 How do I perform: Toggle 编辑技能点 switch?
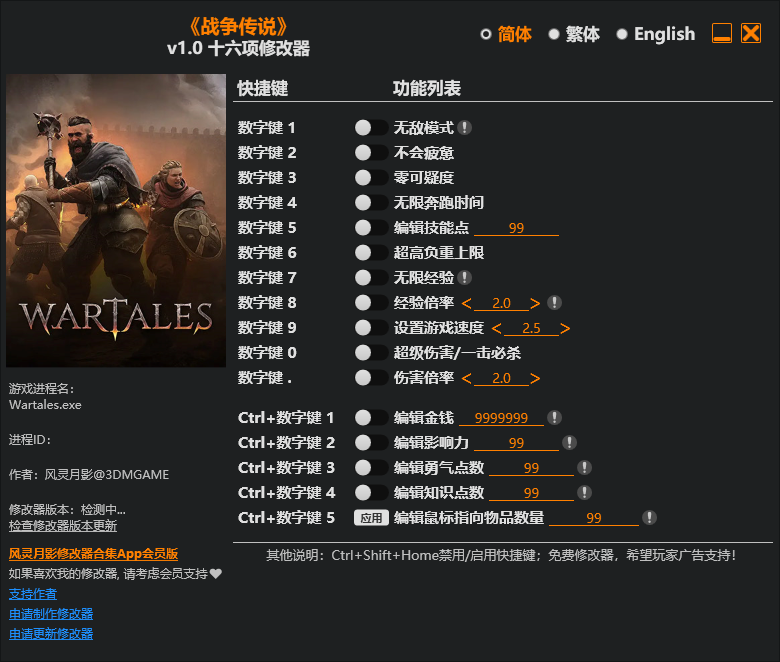pos(371,227)
